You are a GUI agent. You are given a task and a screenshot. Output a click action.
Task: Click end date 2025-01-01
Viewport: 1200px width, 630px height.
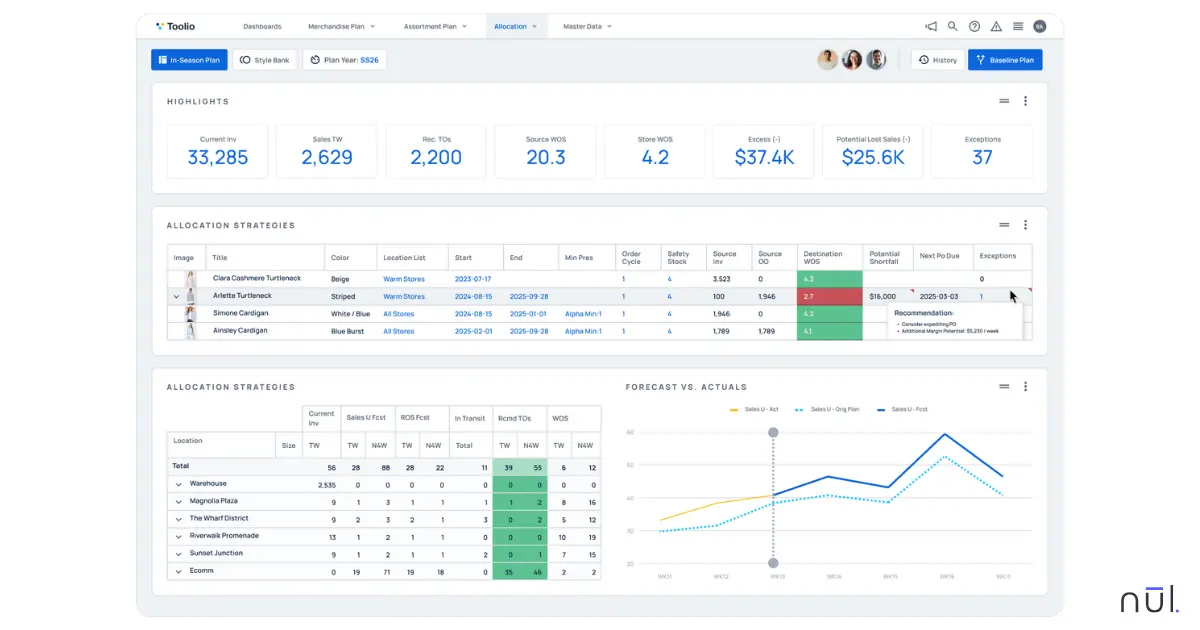(528, 314)
